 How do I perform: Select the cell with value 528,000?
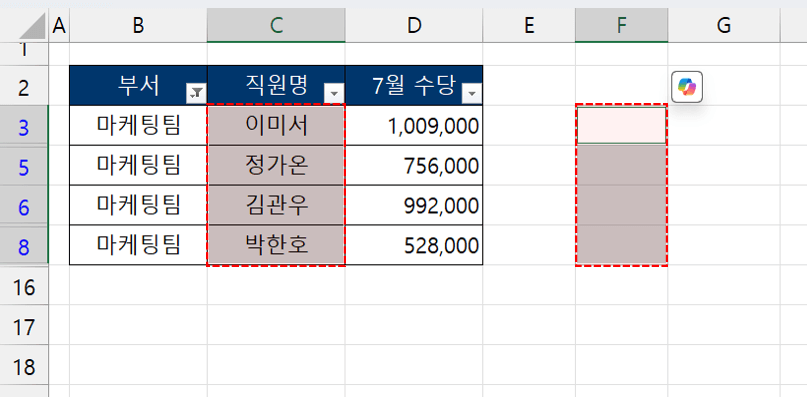tap(414, 245)
